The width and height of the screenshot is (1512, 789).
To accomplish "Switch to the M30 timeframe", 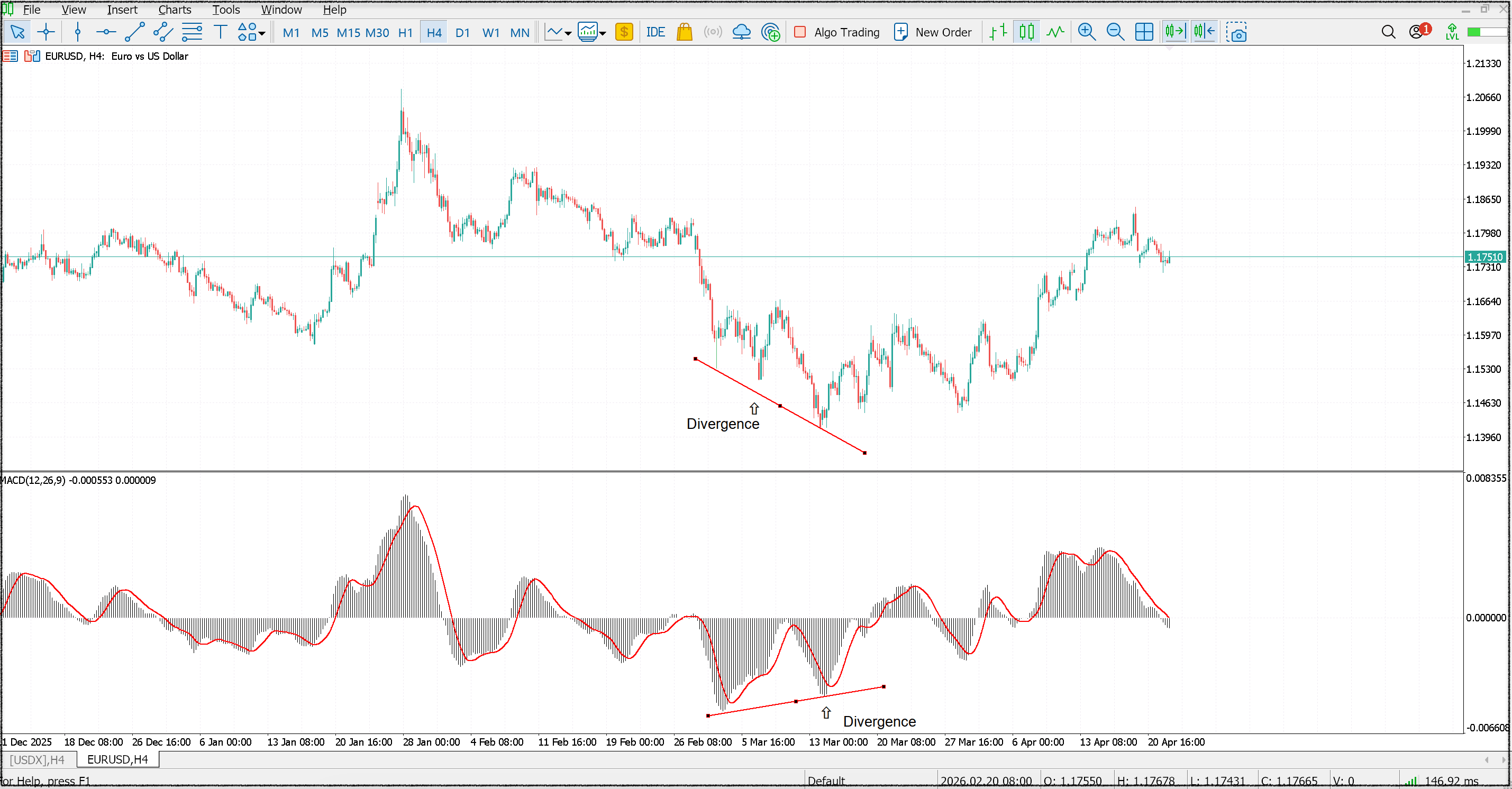I will [x=377, y=33].
